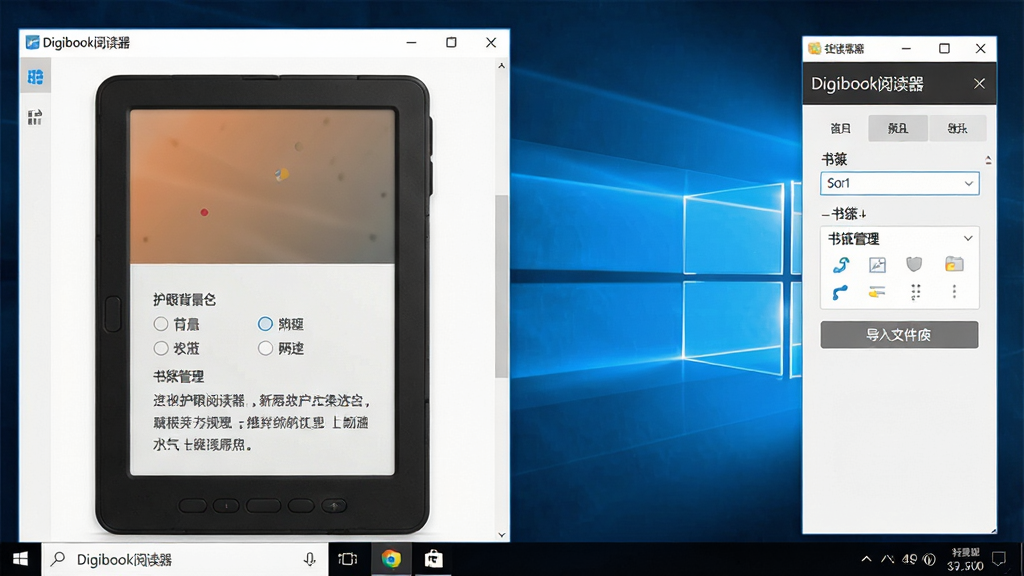Click the e-reader bottom button marked with a dot
Image resolution: width=1024 pixels, height=576 pixels.
[226, 505]
